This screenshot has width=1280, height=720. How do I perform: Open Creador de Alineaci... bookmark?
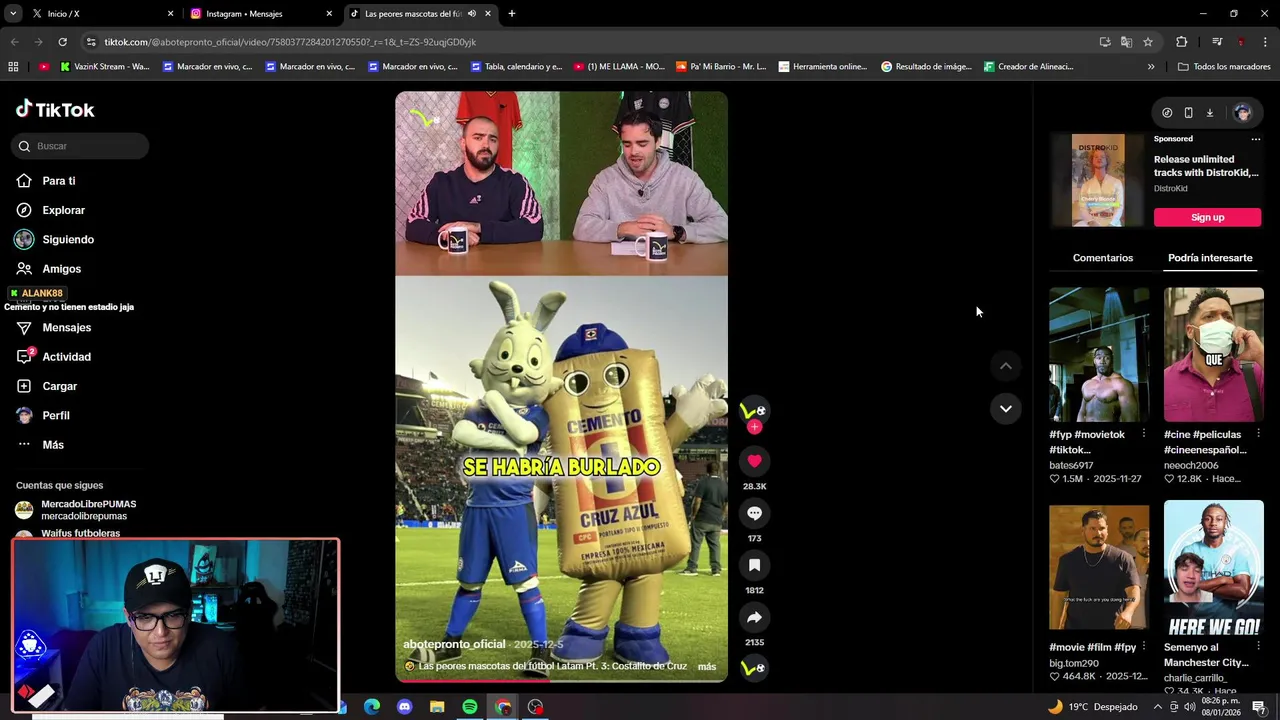coord(1028,67)
